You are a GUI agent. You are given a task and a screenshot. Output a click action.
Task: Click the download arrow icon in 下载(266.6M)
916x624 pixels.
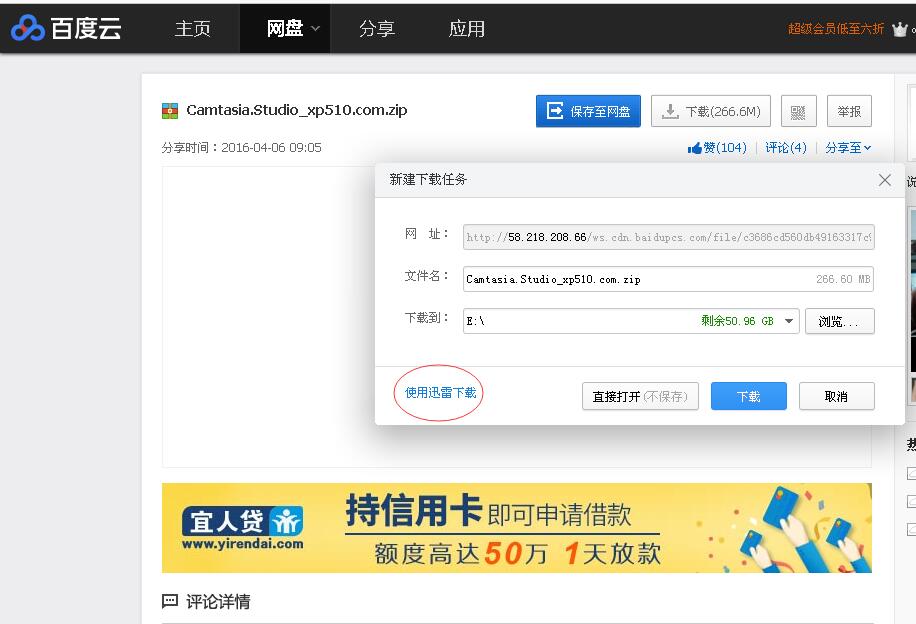pos(673,111)
